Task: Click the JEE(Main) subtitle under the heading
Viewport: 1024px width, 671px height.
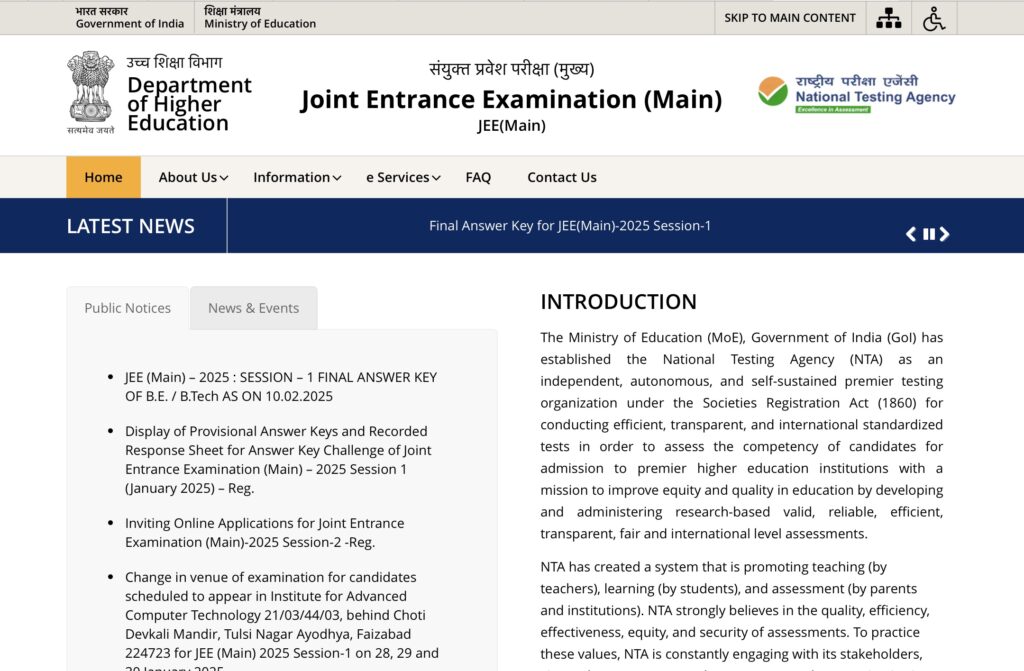Action: click(511, 125)
